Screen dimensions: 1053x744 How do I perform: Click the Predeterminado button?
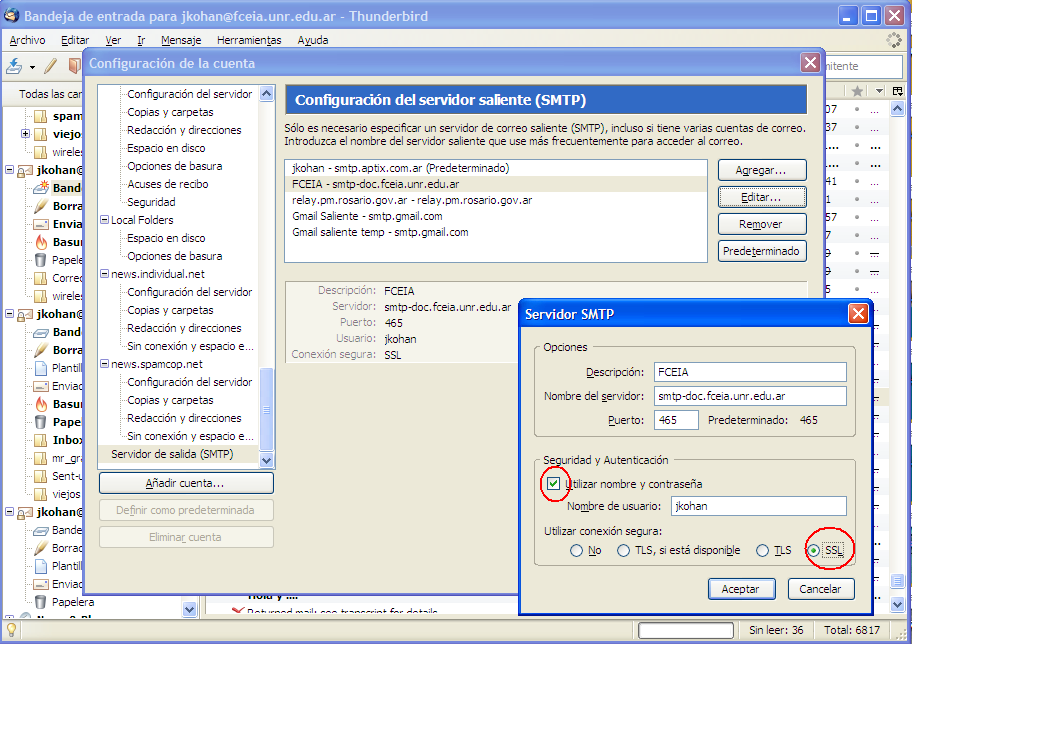pyautogui.click(x=762, y=250)
